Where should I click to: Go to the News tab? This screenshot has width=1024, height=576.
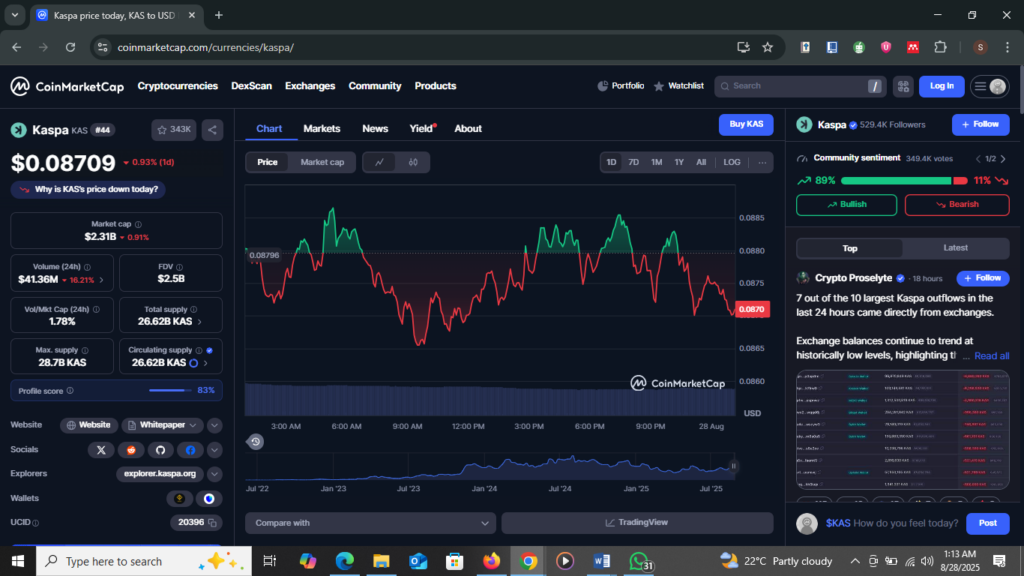click(375, 128)
